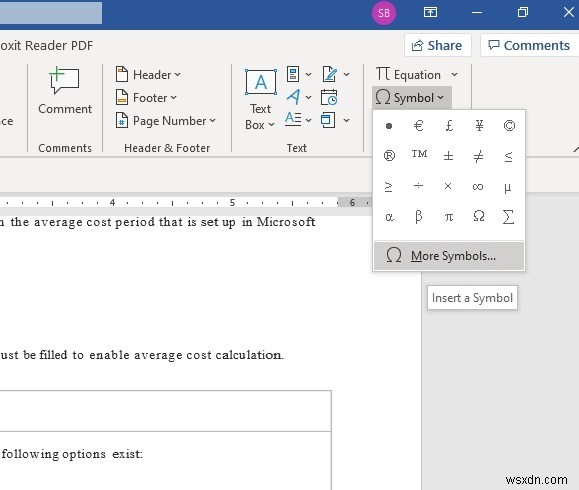
Task: Insert the pi symbol
Action: pos(449,216)
